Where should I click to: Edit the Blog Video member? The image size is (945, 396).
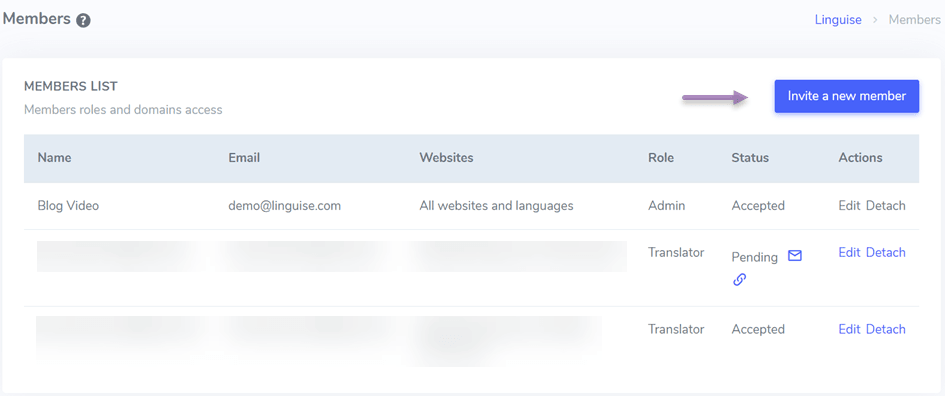click(849, 206)
